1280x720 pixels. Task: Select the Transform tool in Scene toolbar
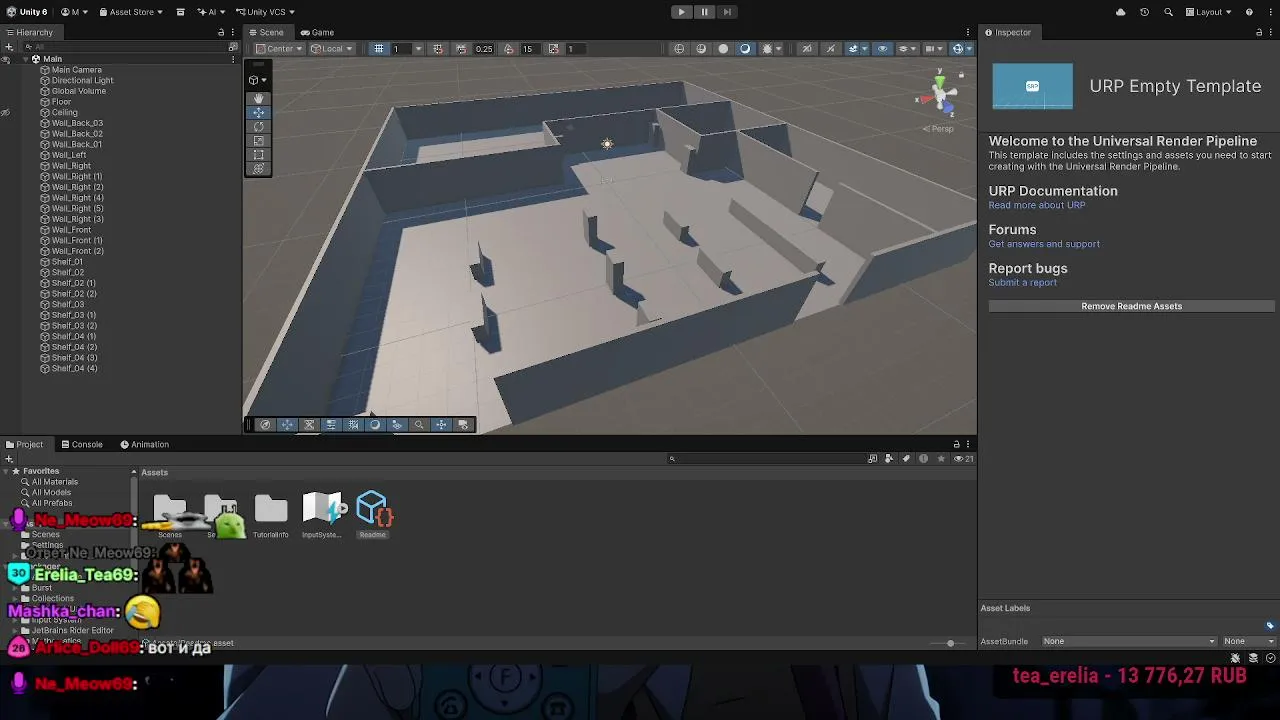(x=259, y=168)
